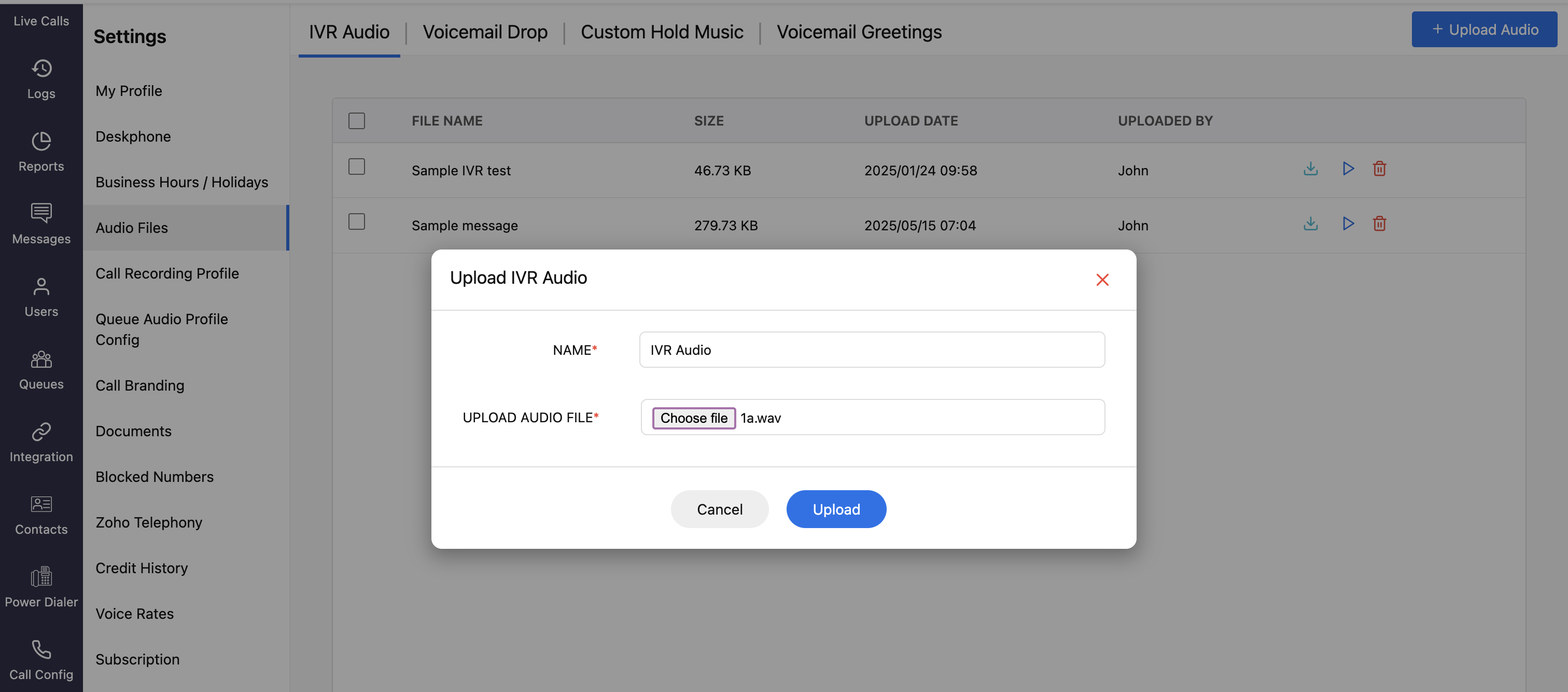Check the Sample IVR test row checkbox

point(357,167)
